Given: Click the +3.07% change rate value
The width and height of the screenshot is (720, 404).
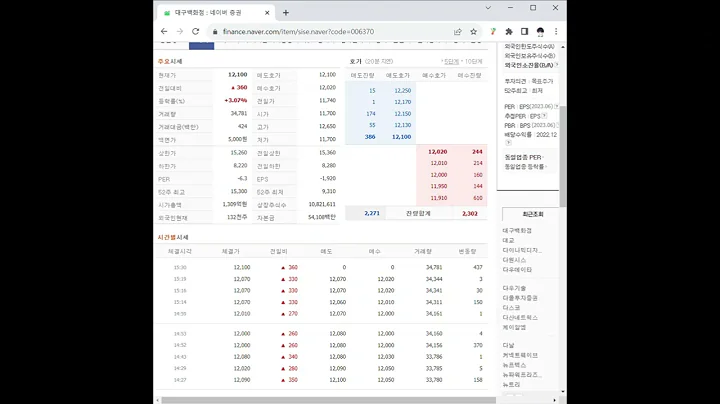Looking at the screenshot, I should point(236,101).
